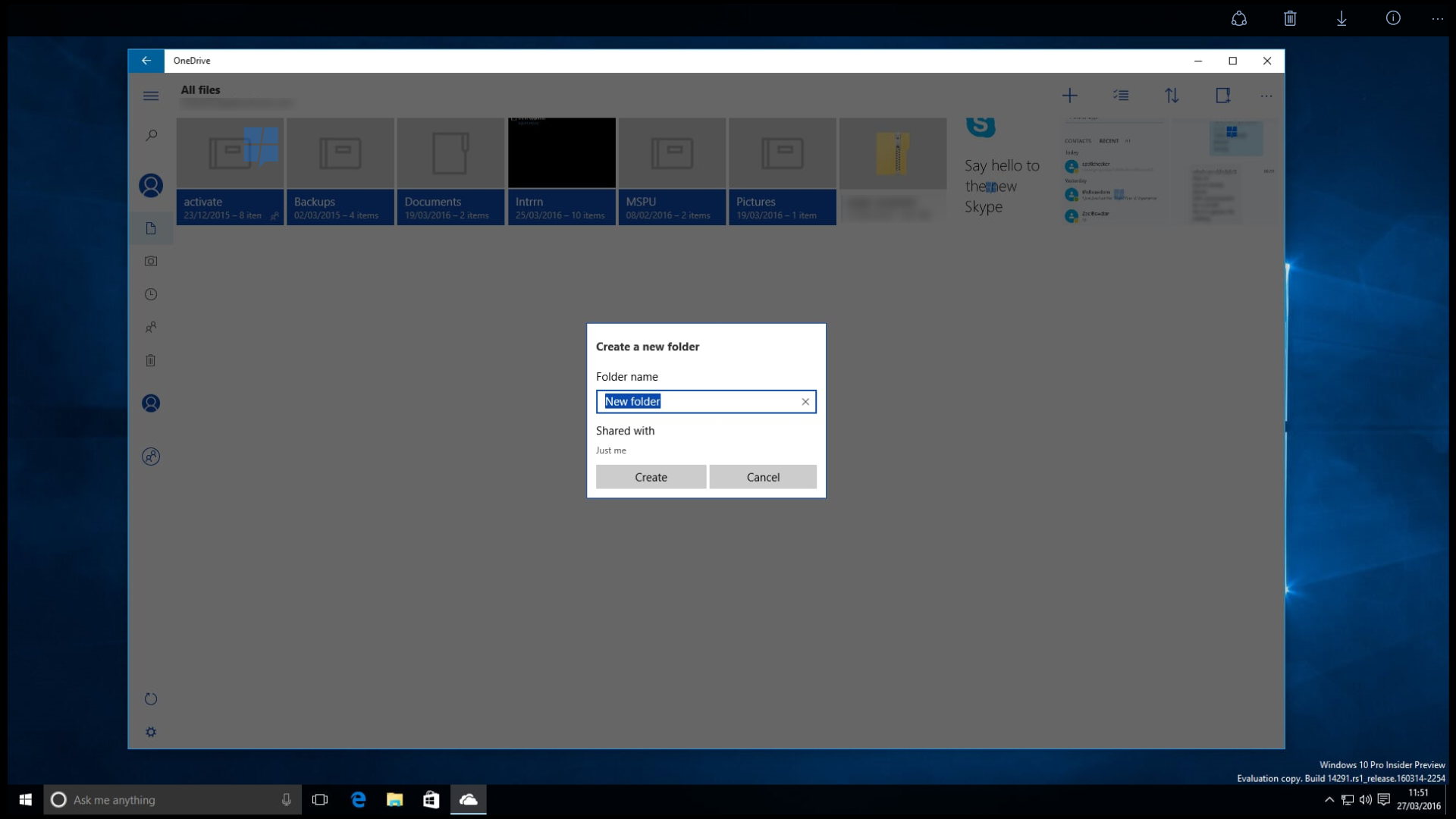This screenshot has width=1456, height=819.
Task: Open the Documents folder tile
Action: coord(450,171)
